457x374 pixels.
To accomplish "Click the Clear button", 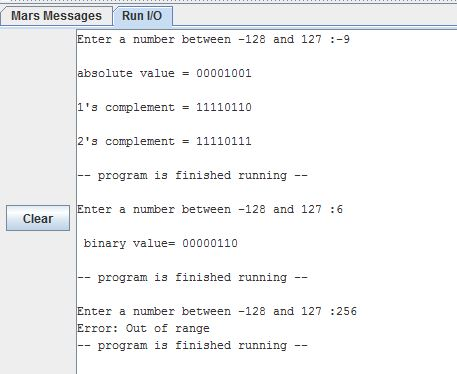I will pyautogui.click(x=38, y=218).
